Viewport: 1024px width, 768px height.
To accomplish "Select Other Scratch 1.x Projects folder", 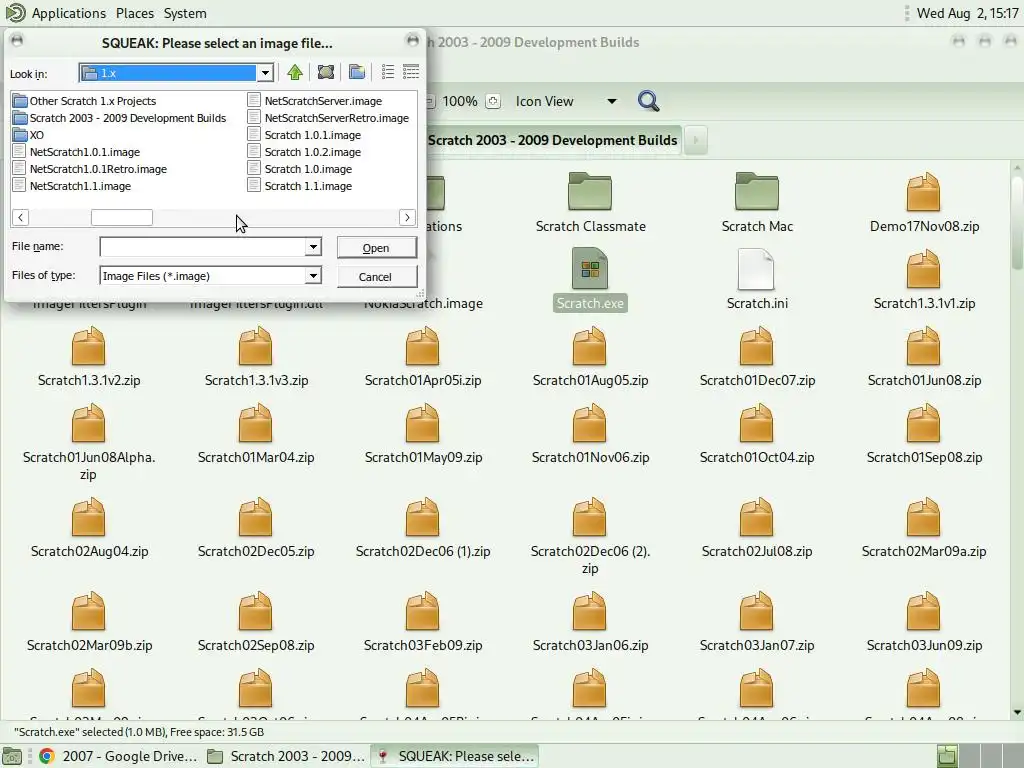I will tap(85, 101).
